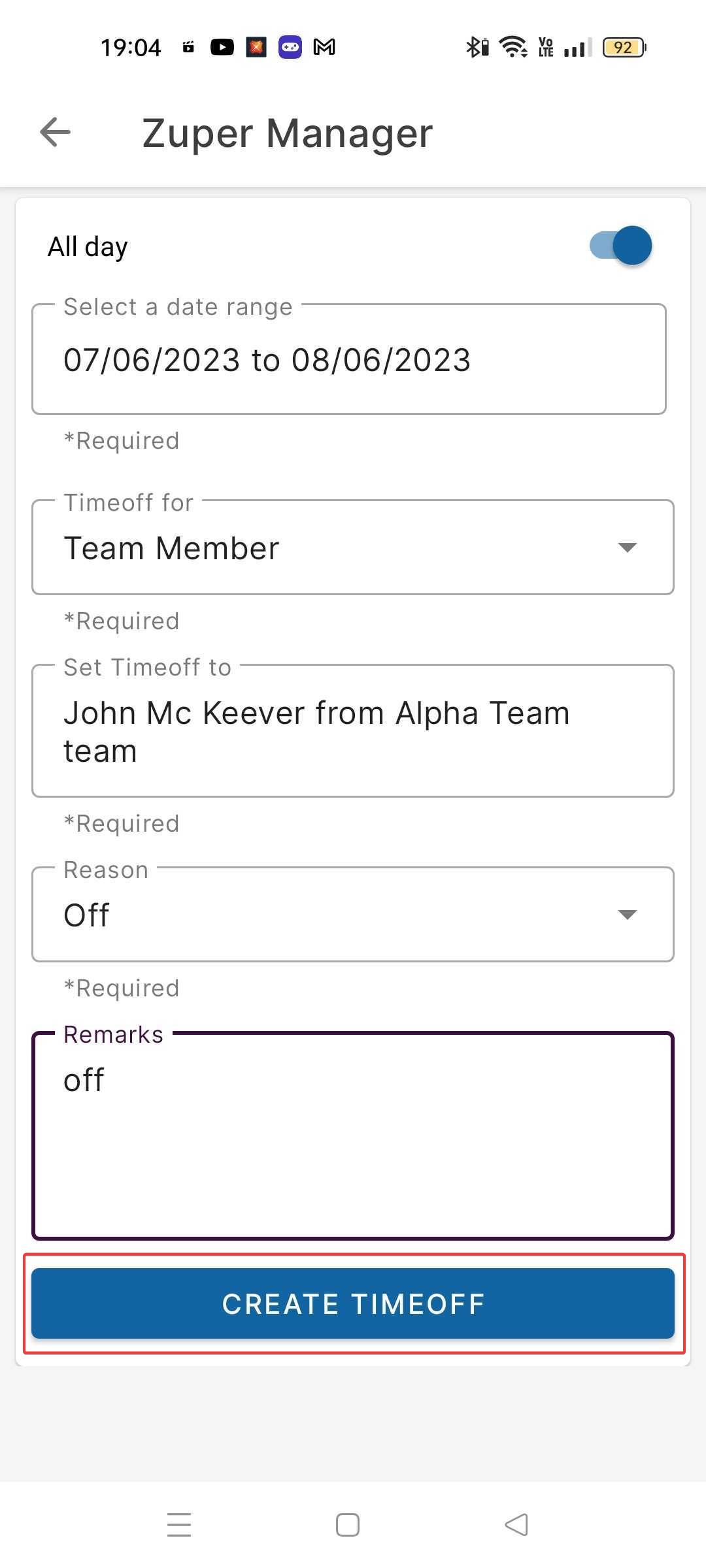
Task: Tap the battery level indicator
Action: click(x=624, y=47)
